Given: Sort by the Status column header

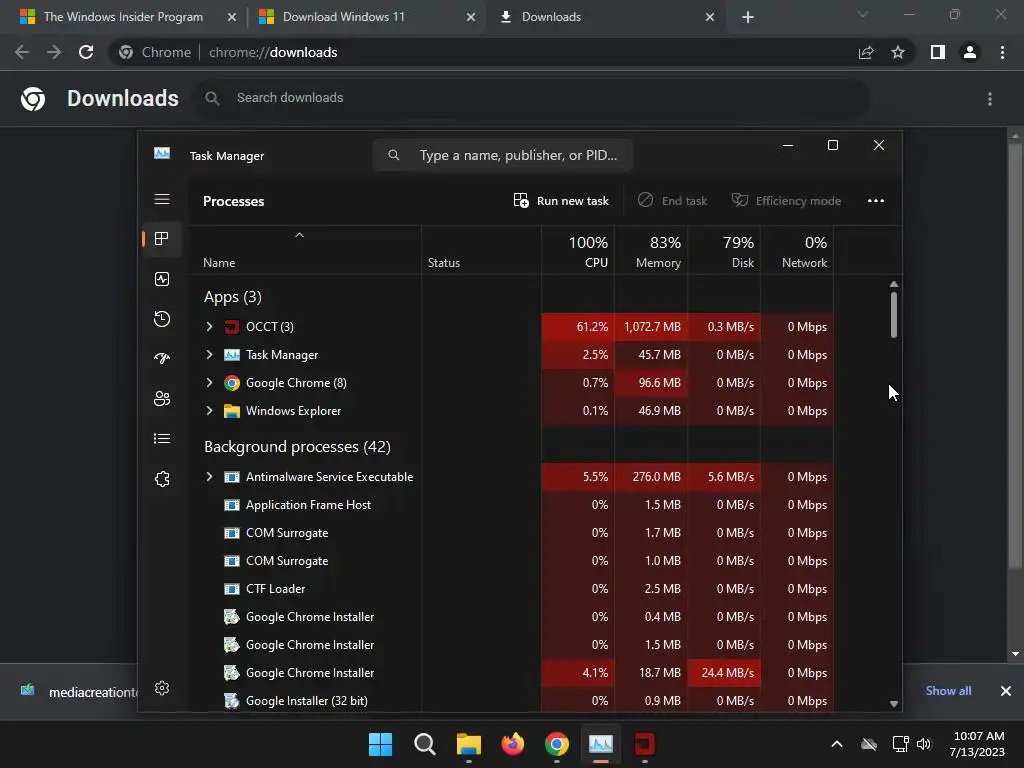Looking at the screenshot, I should (443, 263).
